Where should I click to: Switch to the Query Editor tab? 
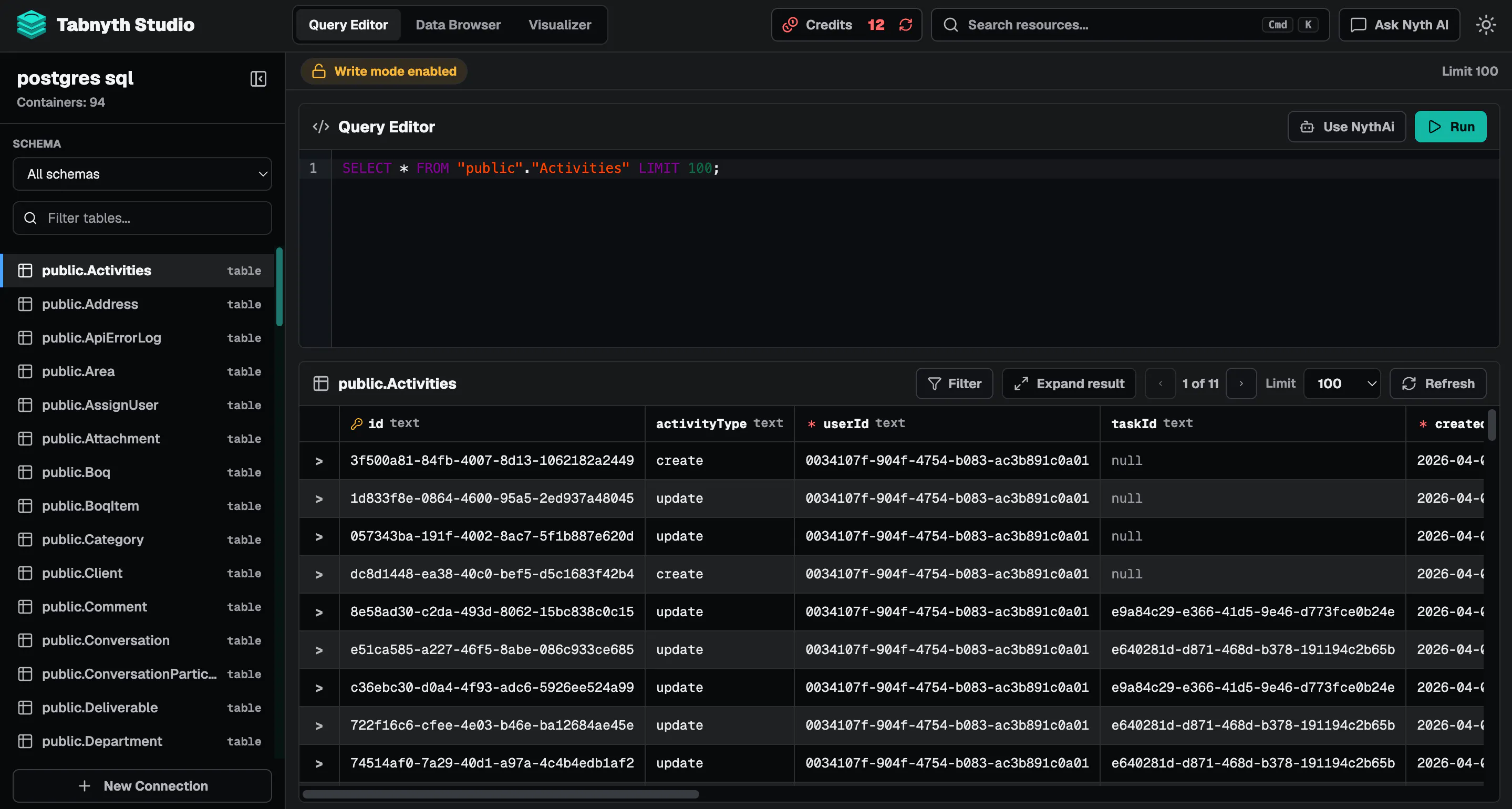point(348,25)
